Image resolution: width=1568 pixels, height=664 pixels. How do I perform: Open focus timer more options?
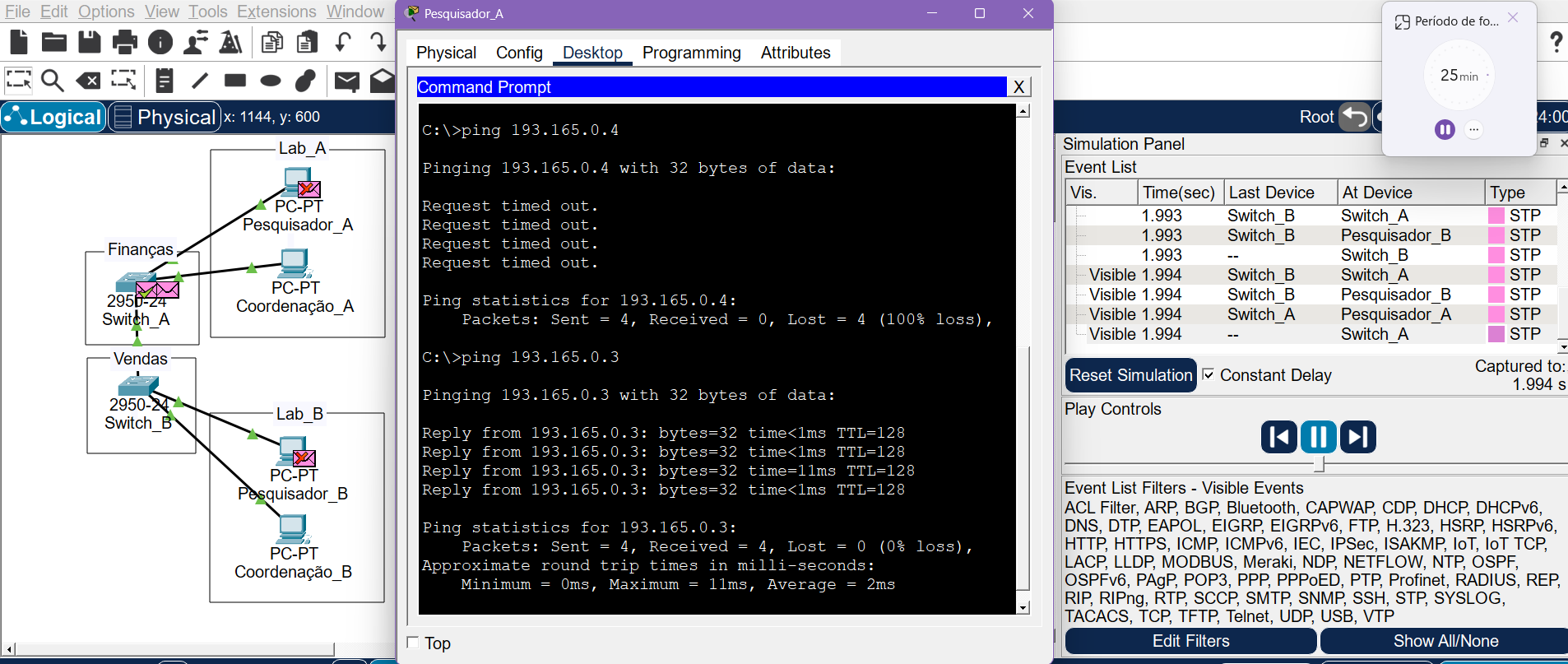click(1474, 129)
